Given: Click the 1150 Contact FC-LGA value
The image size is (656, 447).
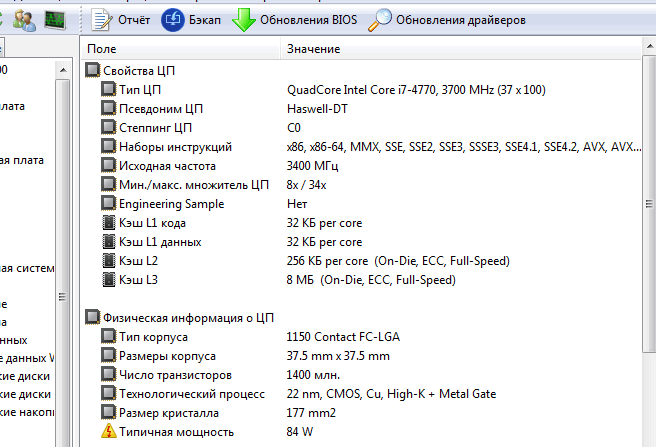Looking at the screenshot, I should 343,337.
